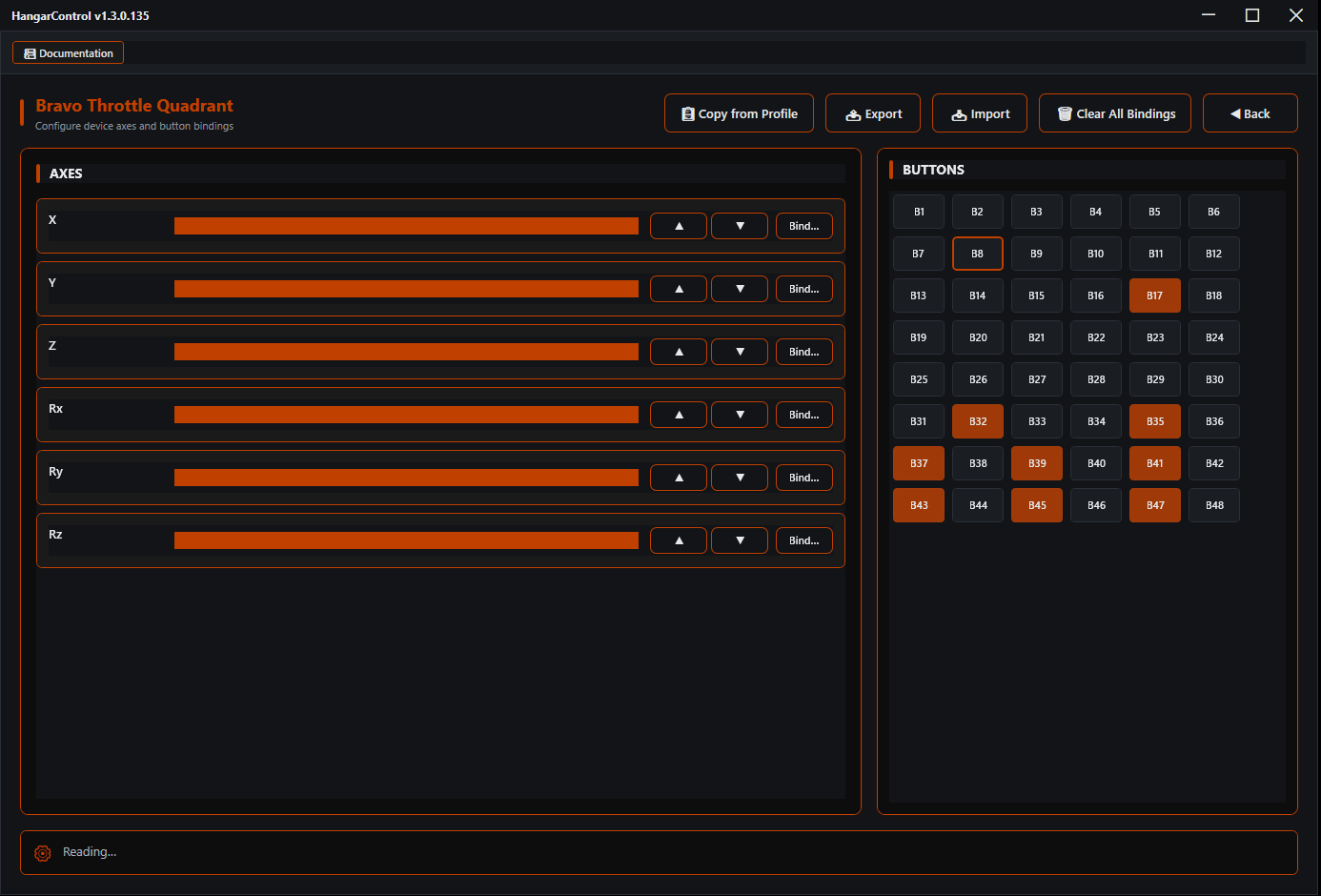Viewport: 1321px width, 896px height.
Task: Click the trash icon on Clear All Bindings
Action: pyautogui.click(x=1065, y=112)
